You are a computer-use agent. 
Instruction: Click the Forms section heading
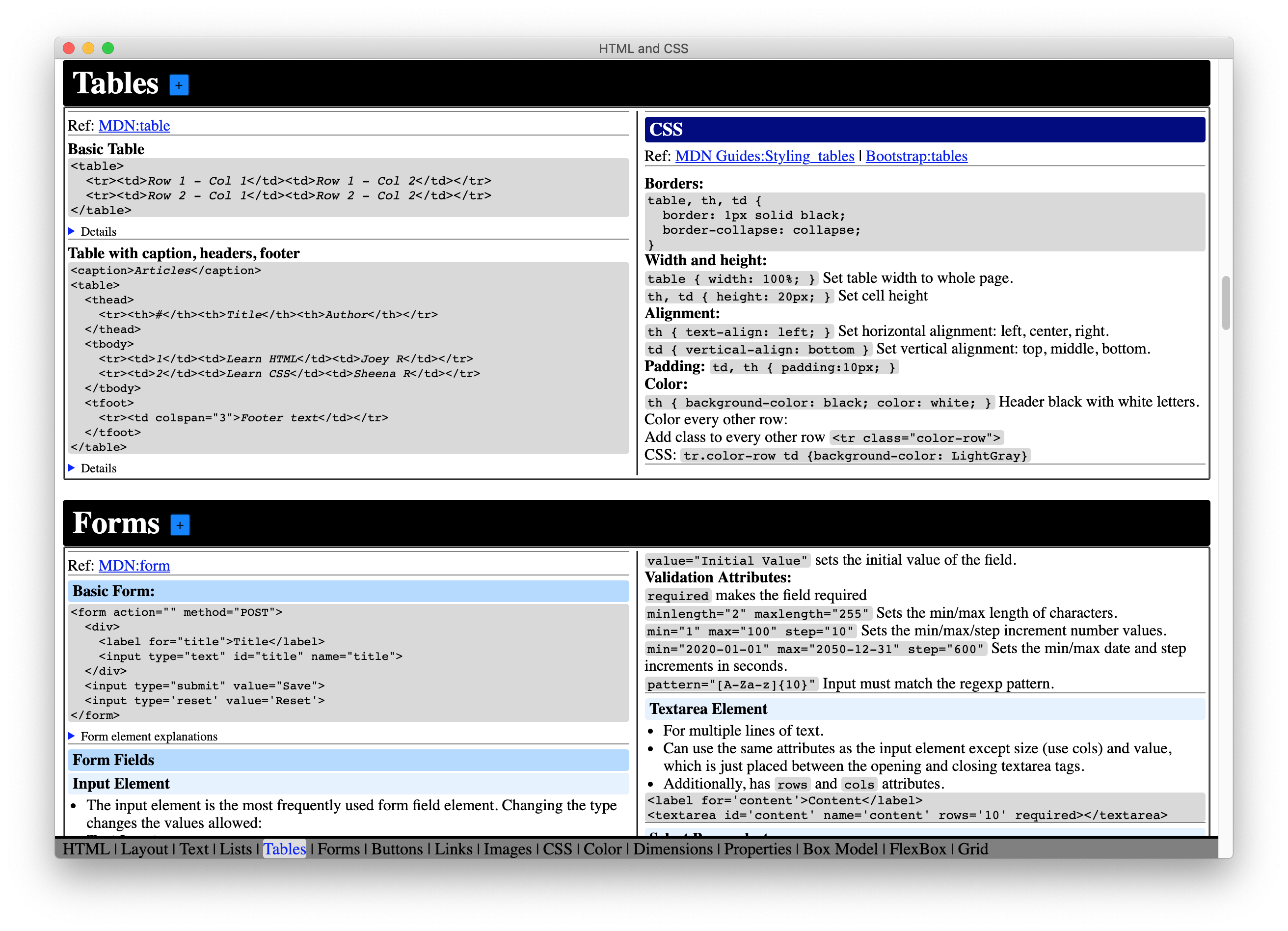pyautogui.click(x=116, y=523)
